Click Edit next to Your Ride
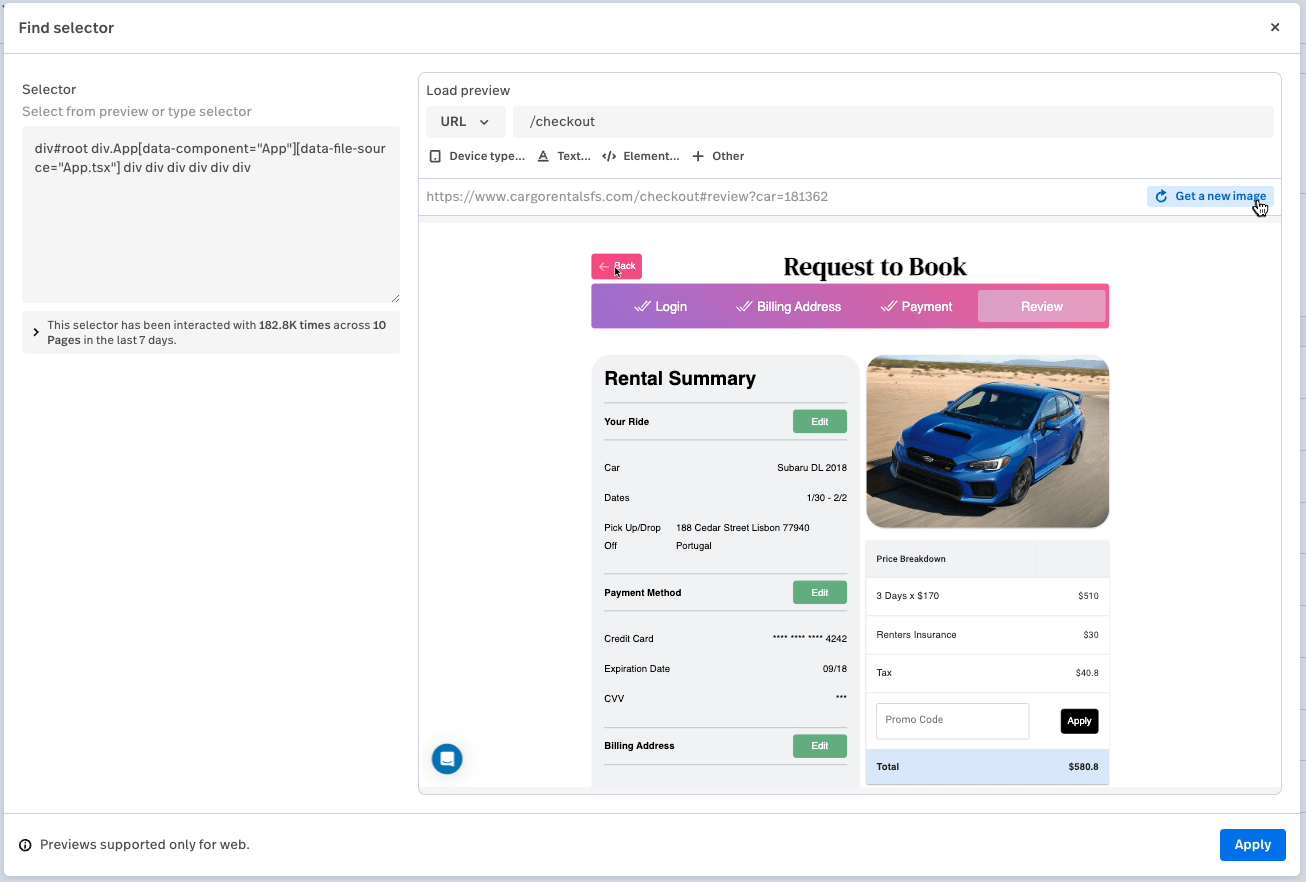 point(819,422)
